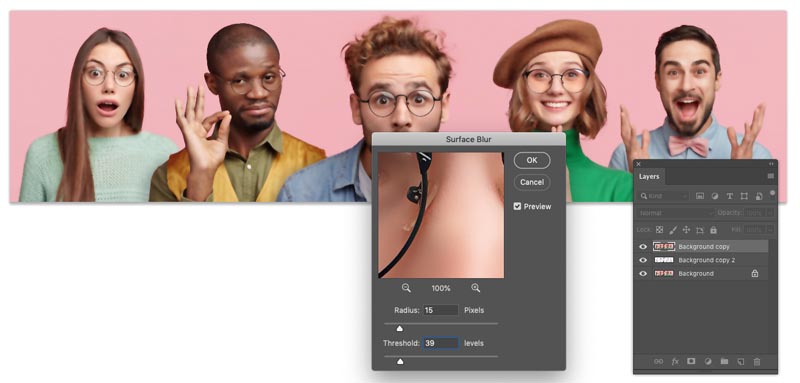Uncheck the Preview checkbox
Viewport: 800px width, 383px height.
click(517, 207)
